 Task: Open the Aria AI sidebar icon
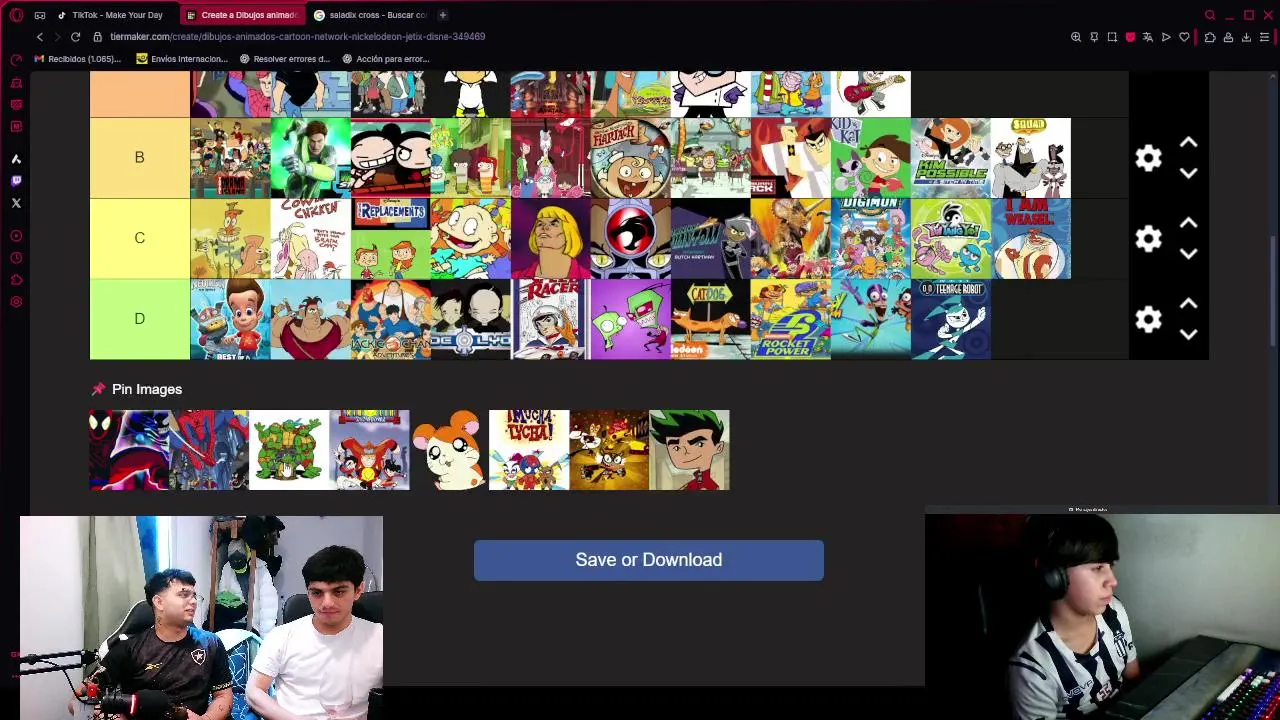(16, 159)
